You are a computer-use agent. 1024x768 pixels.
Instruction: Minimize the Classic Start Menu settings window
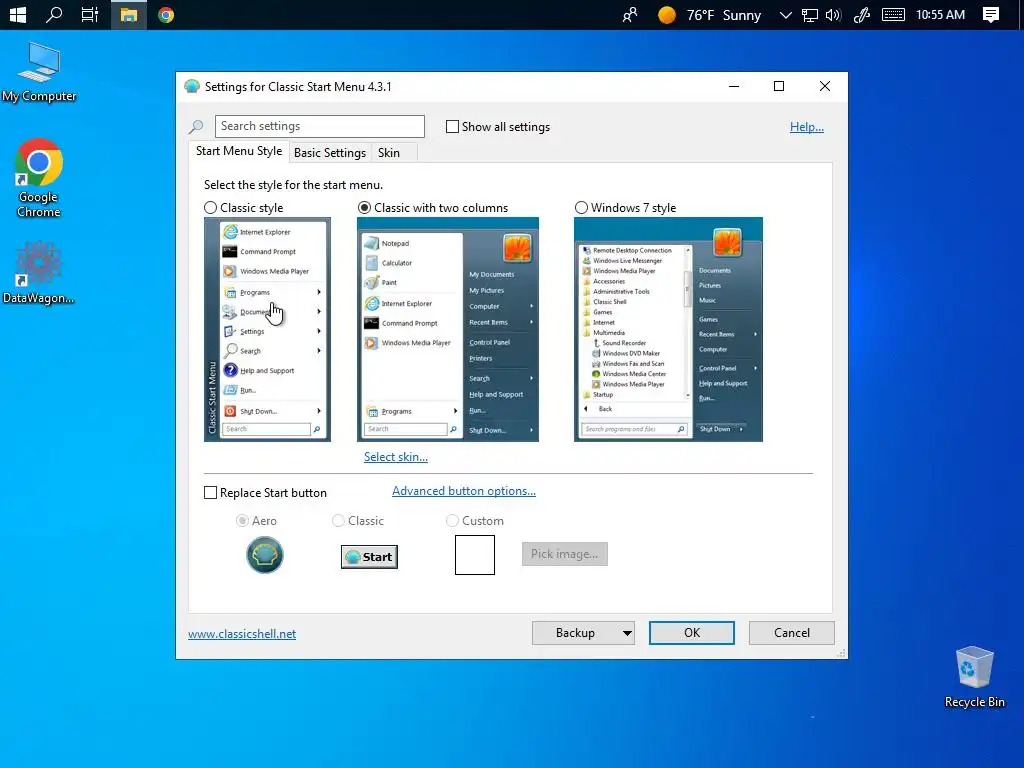point(734,86)
